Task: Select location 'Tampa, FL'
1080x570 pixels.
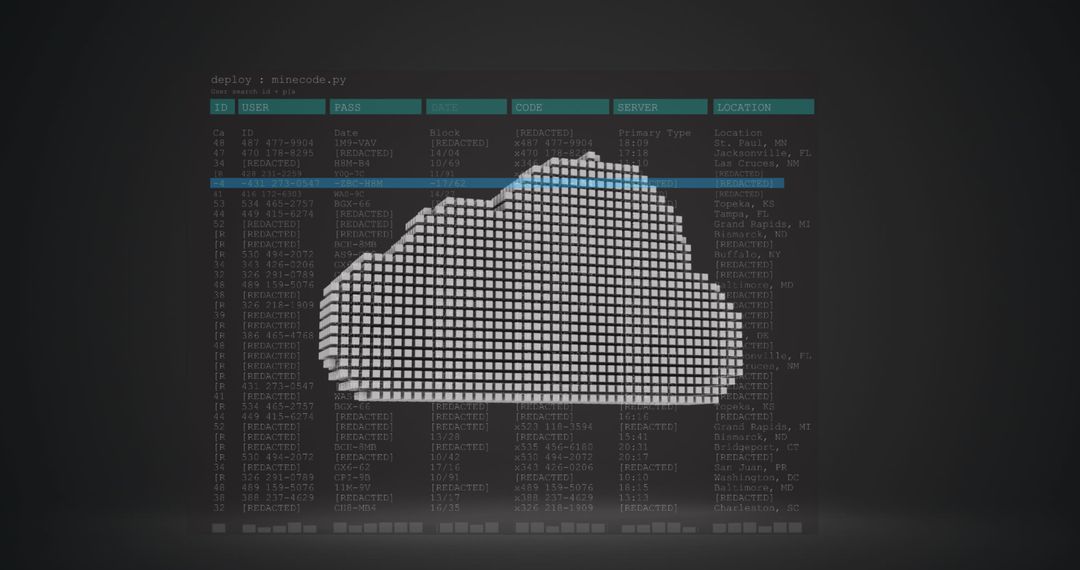Action: (x=741, y=214)
